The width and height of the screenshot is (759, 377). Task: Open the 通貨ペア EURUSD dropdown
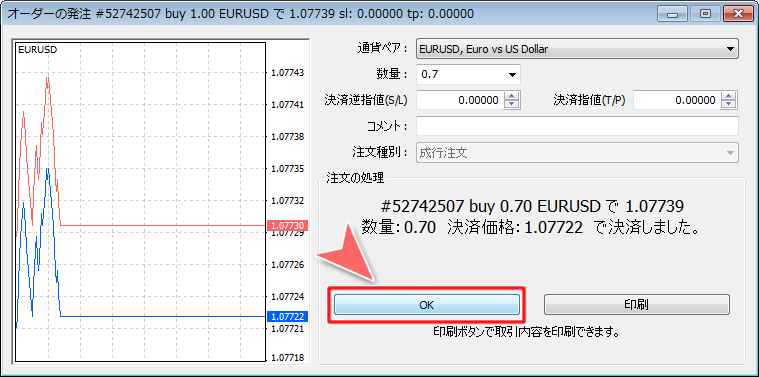click(577, 49)
